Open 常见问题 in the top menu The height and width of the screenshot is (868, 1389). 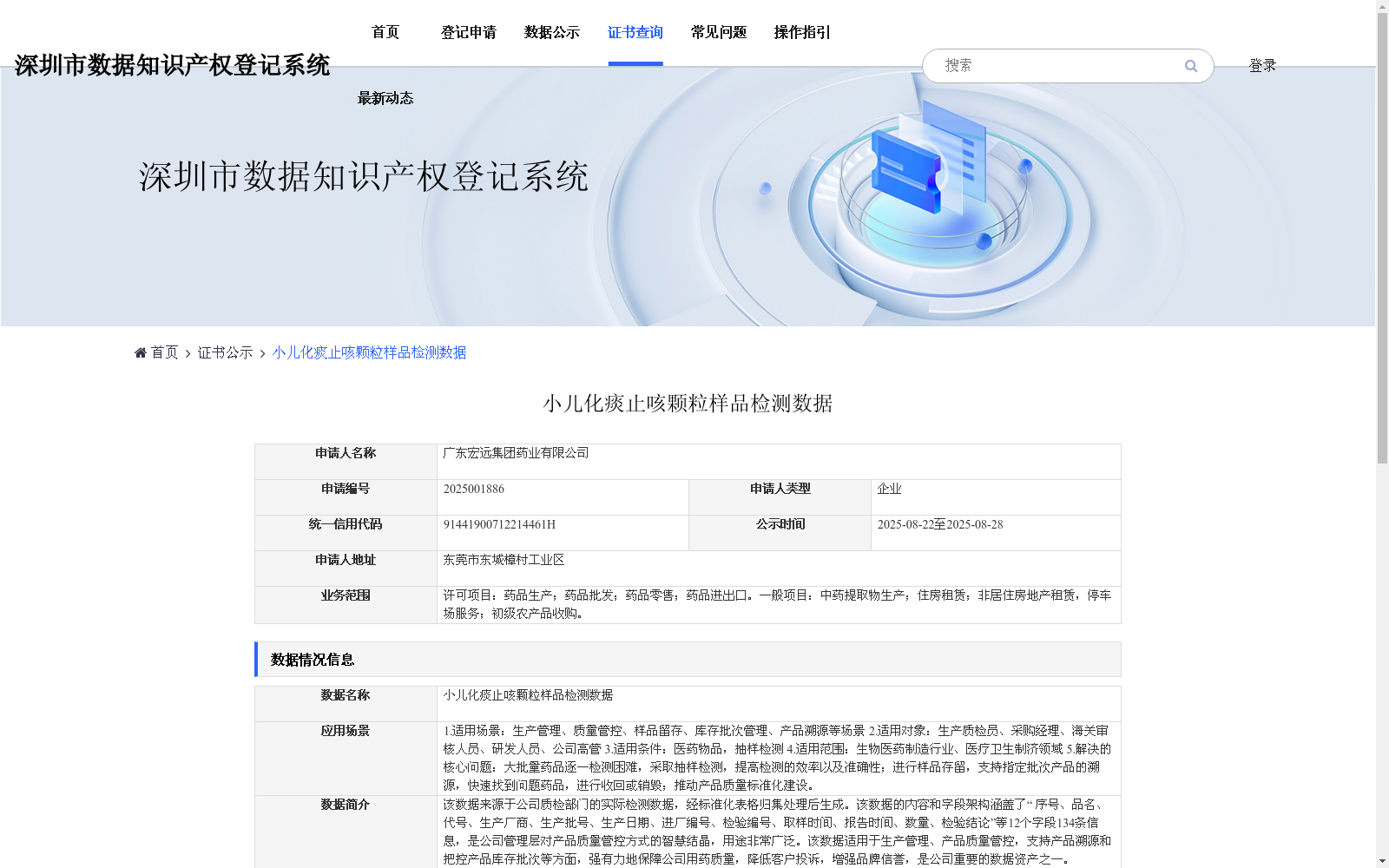click(x=719, y=32)
